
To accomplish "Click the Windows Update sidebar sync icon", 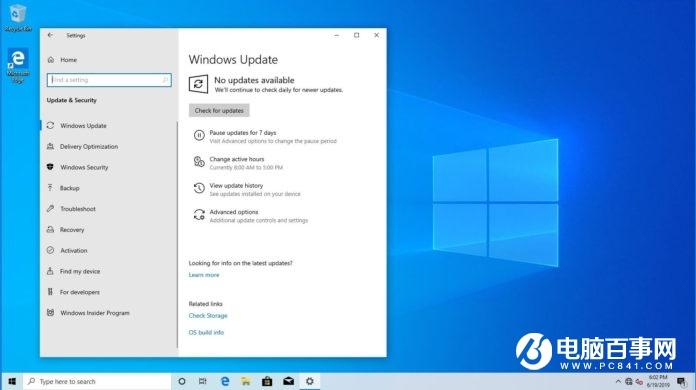I will point(51,126).
